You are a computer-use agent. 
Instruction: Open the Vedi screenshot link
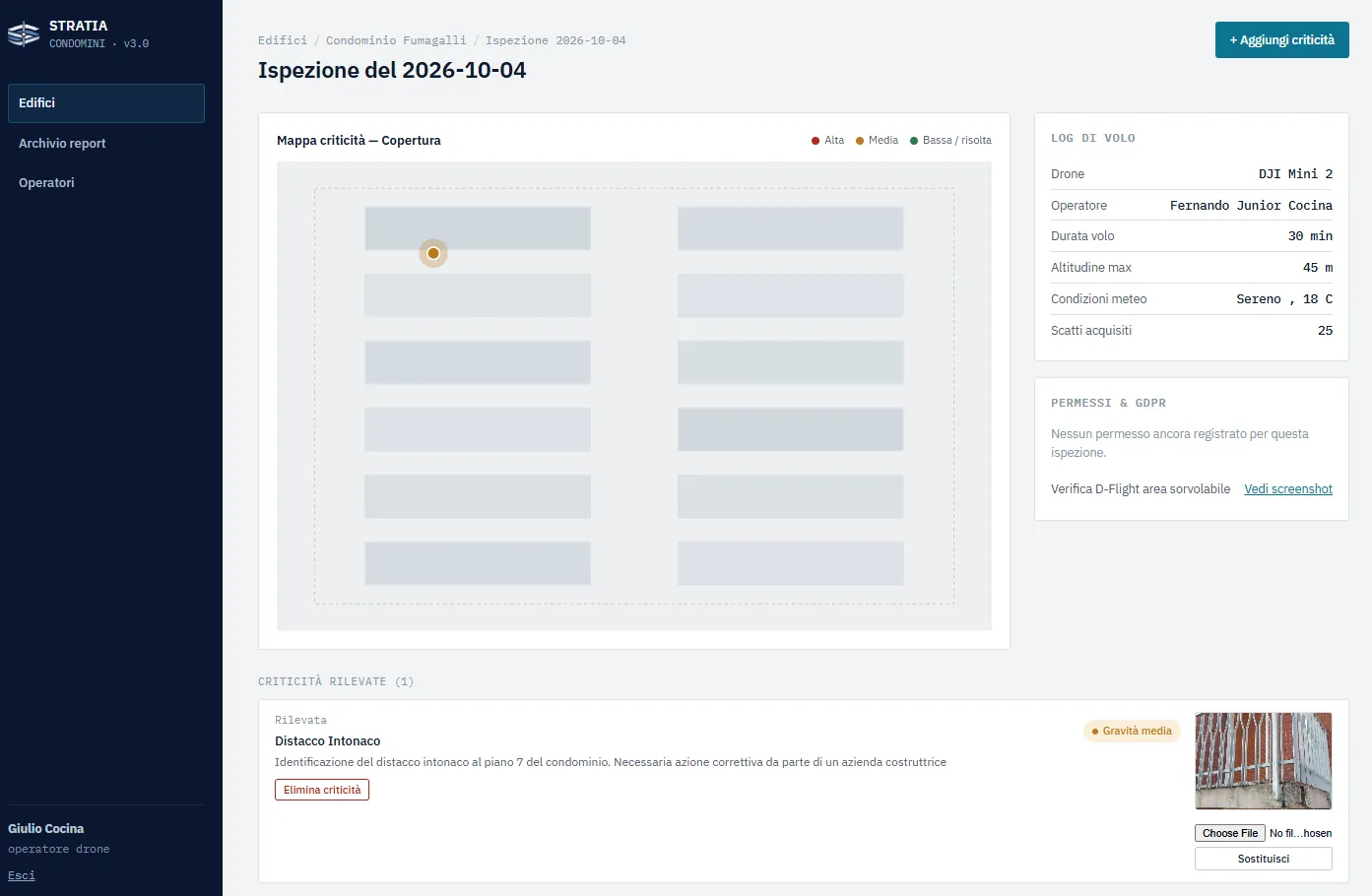1288,489
